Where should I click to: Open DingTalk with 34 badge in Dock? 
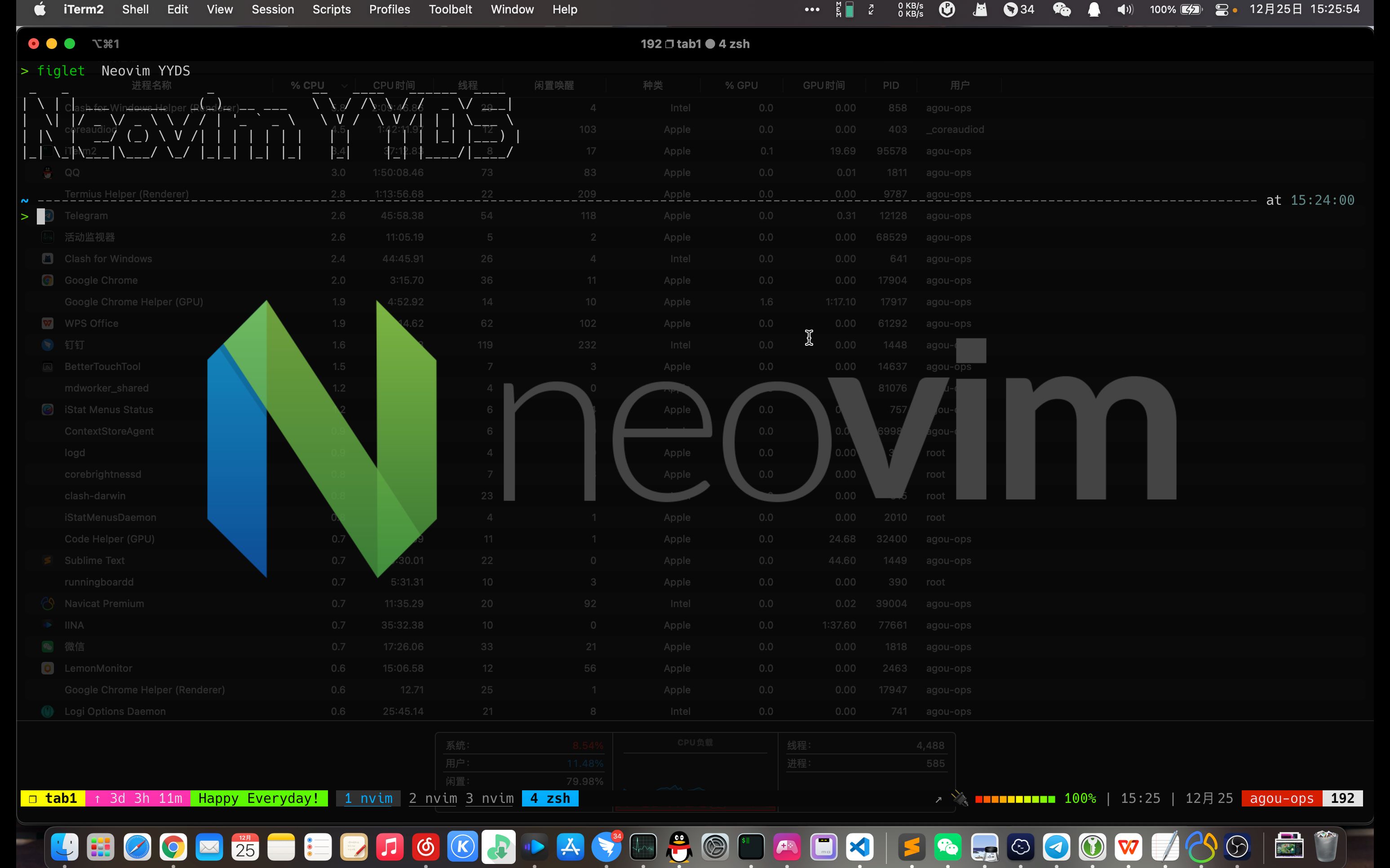point(606,847)
